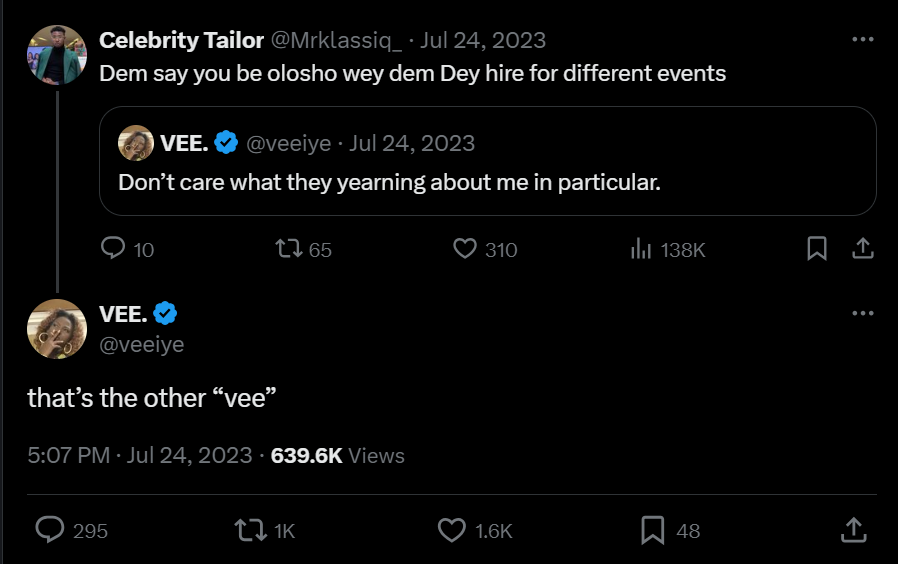
Task: View analytics showing 138K views
Action: (641, 249)
